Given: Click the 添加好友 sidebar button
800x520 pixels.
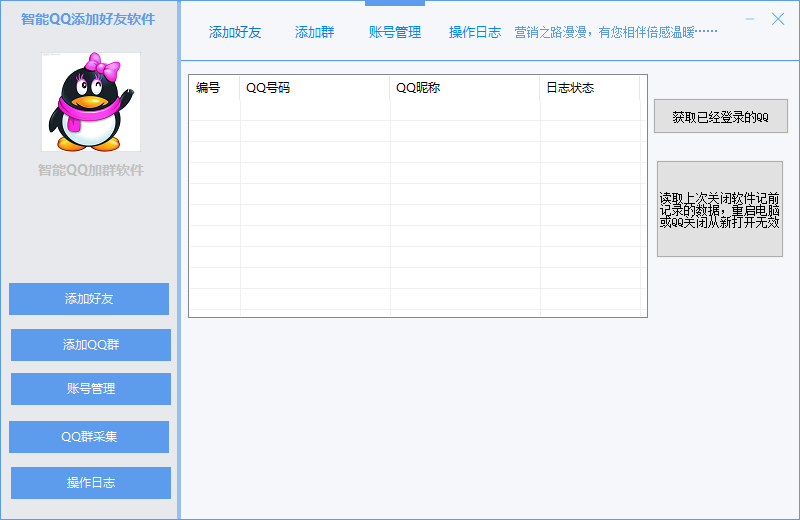Looking at the screenshot, I should [89, 299].
